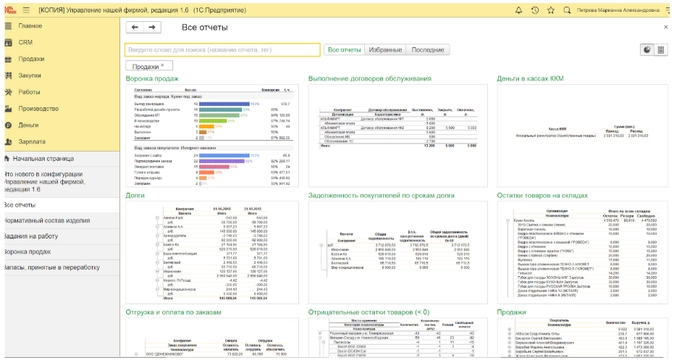674x361 pixels.
Task: Remove the Продажи tag filter
Action: 162,65
